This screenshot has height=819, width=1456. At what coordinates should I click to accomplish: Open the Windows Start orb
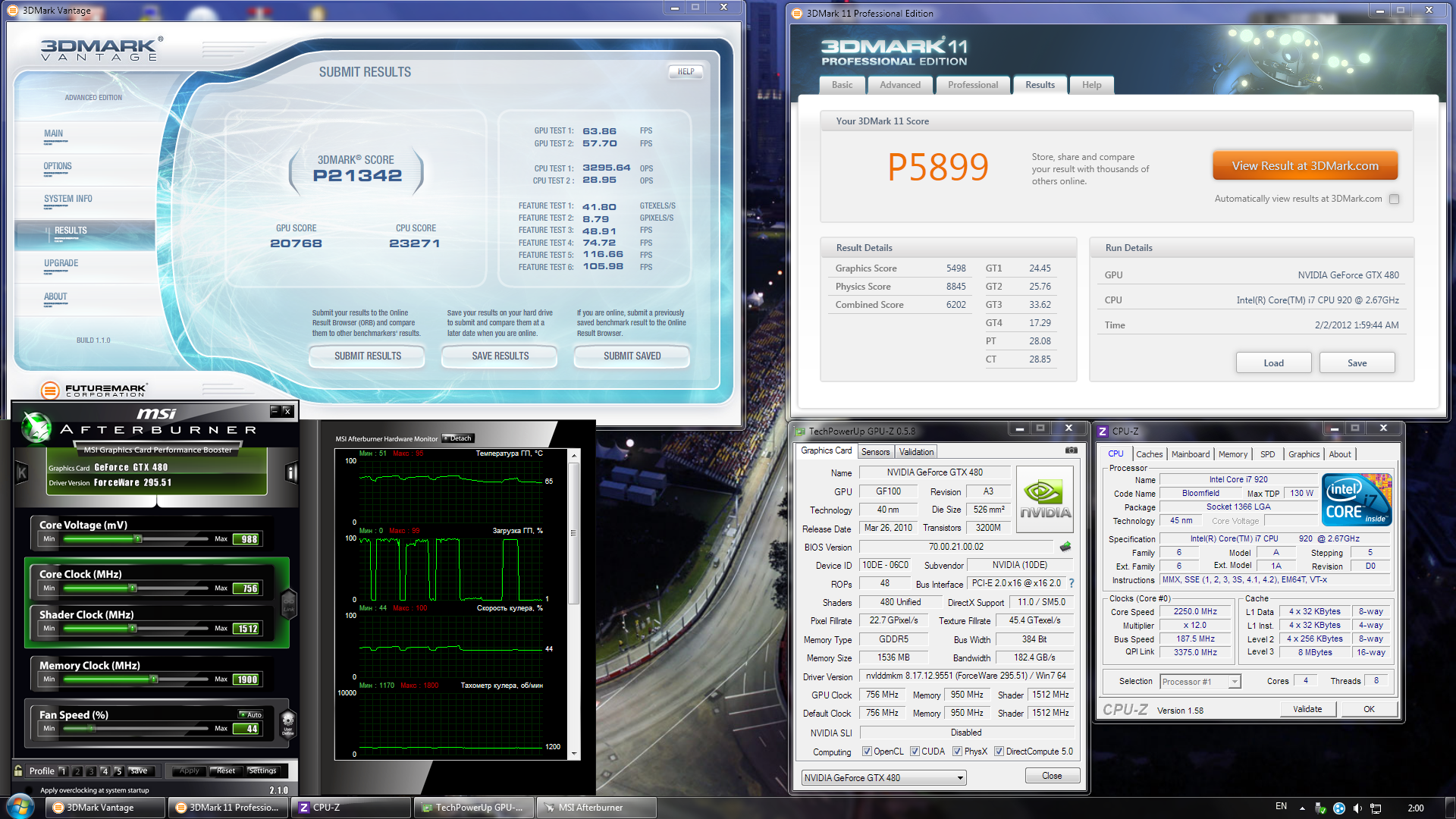[x=20, y=807]
